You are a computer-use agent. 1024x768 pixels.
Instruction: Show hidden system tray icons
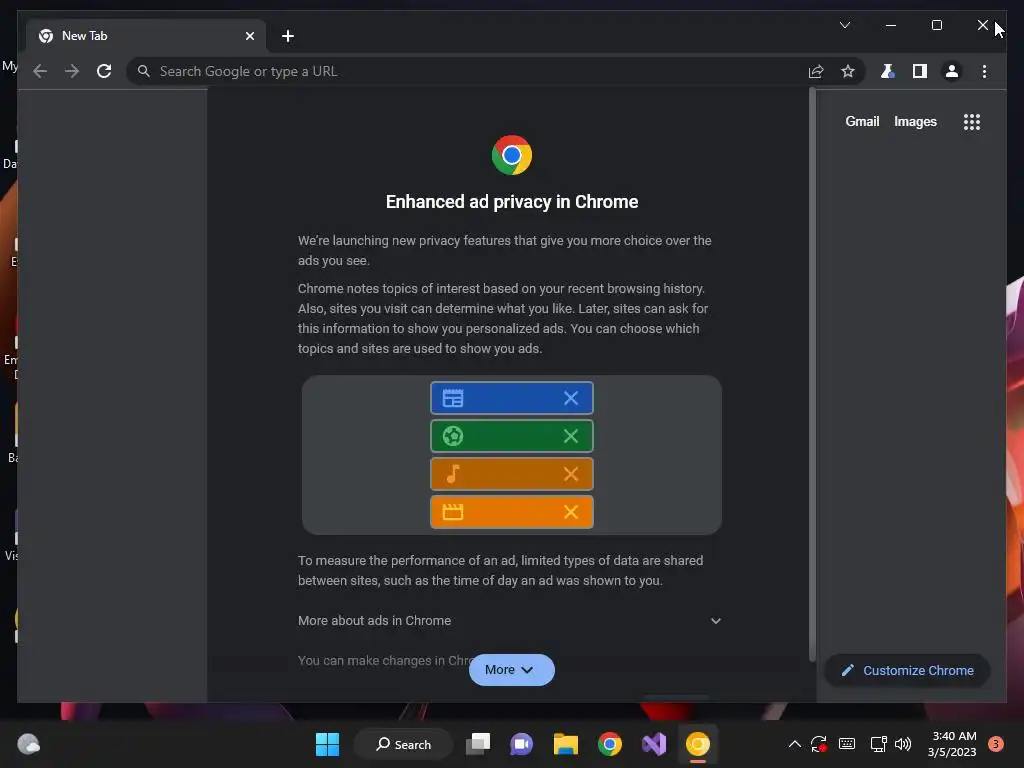point(795,744)
